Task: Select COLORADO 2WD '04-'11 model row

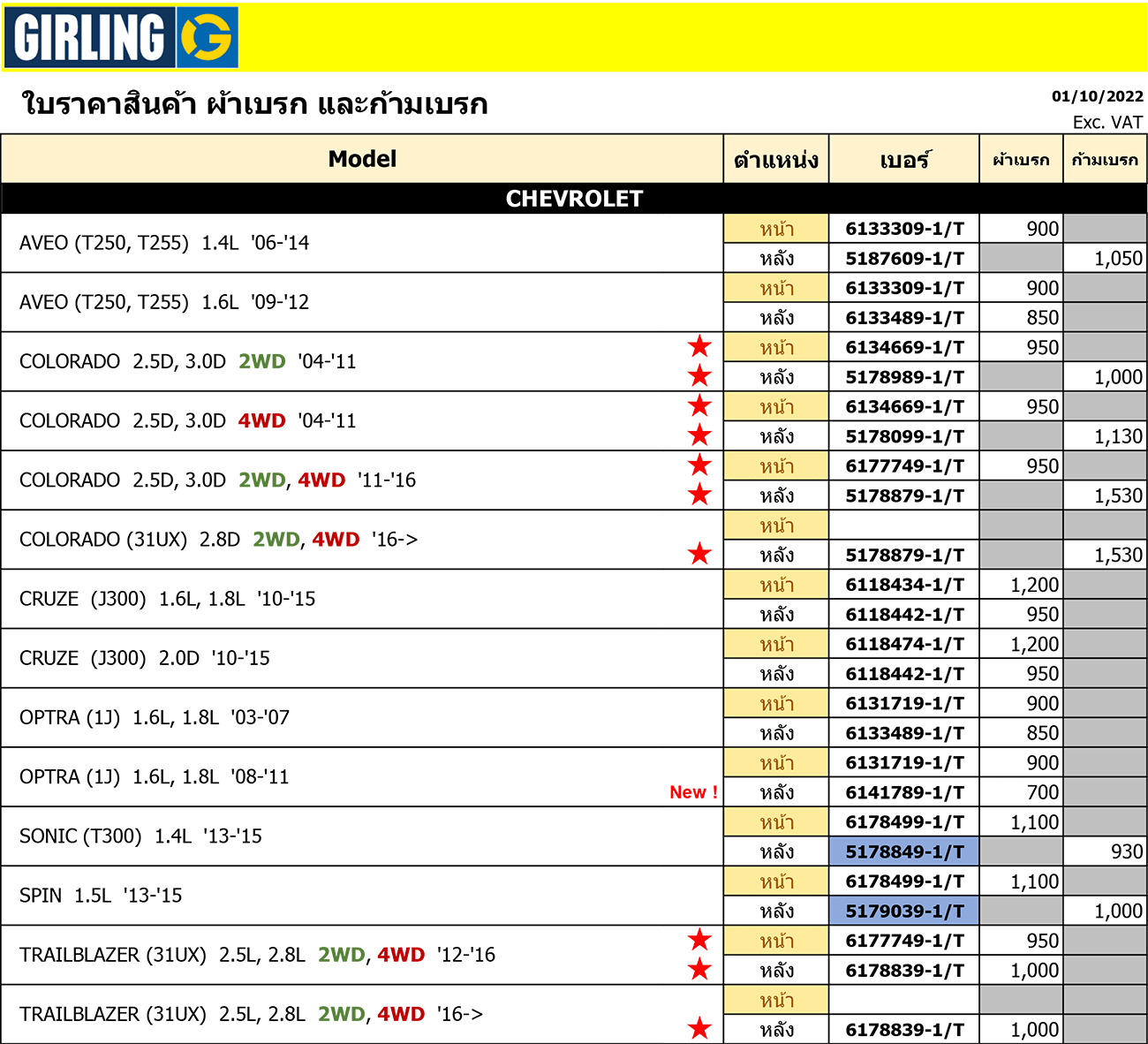Action: [x=362, y=361]
